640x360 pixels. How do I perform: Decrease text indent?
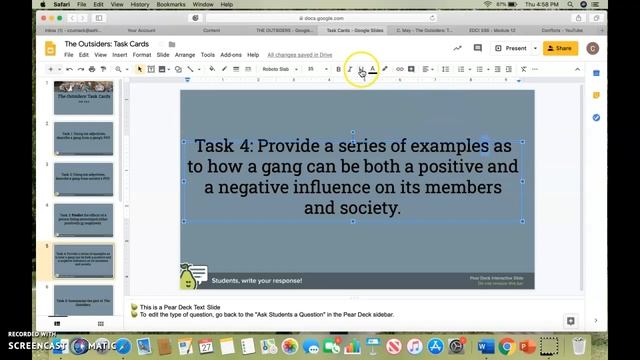click(497, 69)
